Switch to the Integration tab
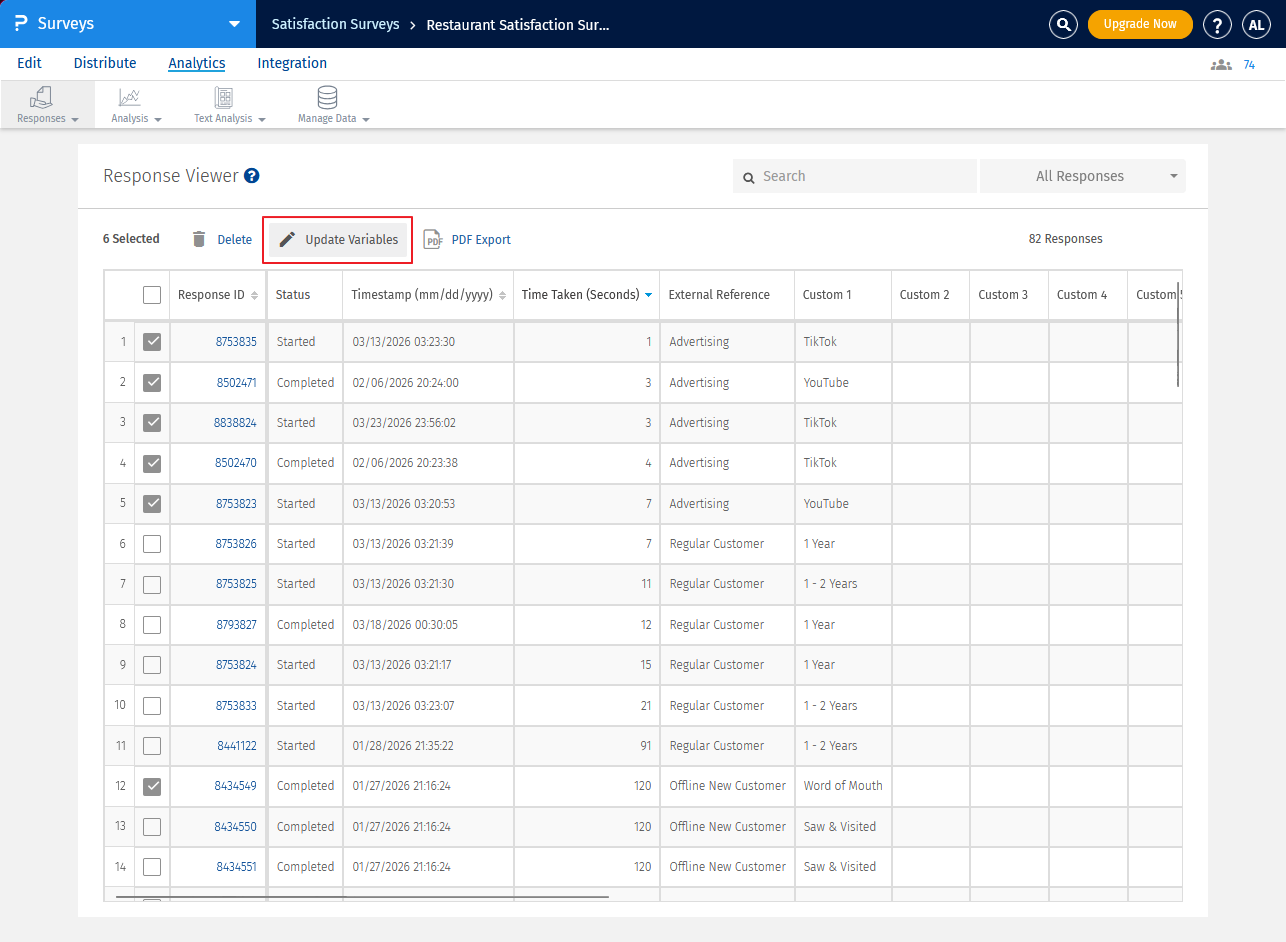 click(x=292, y=63)
